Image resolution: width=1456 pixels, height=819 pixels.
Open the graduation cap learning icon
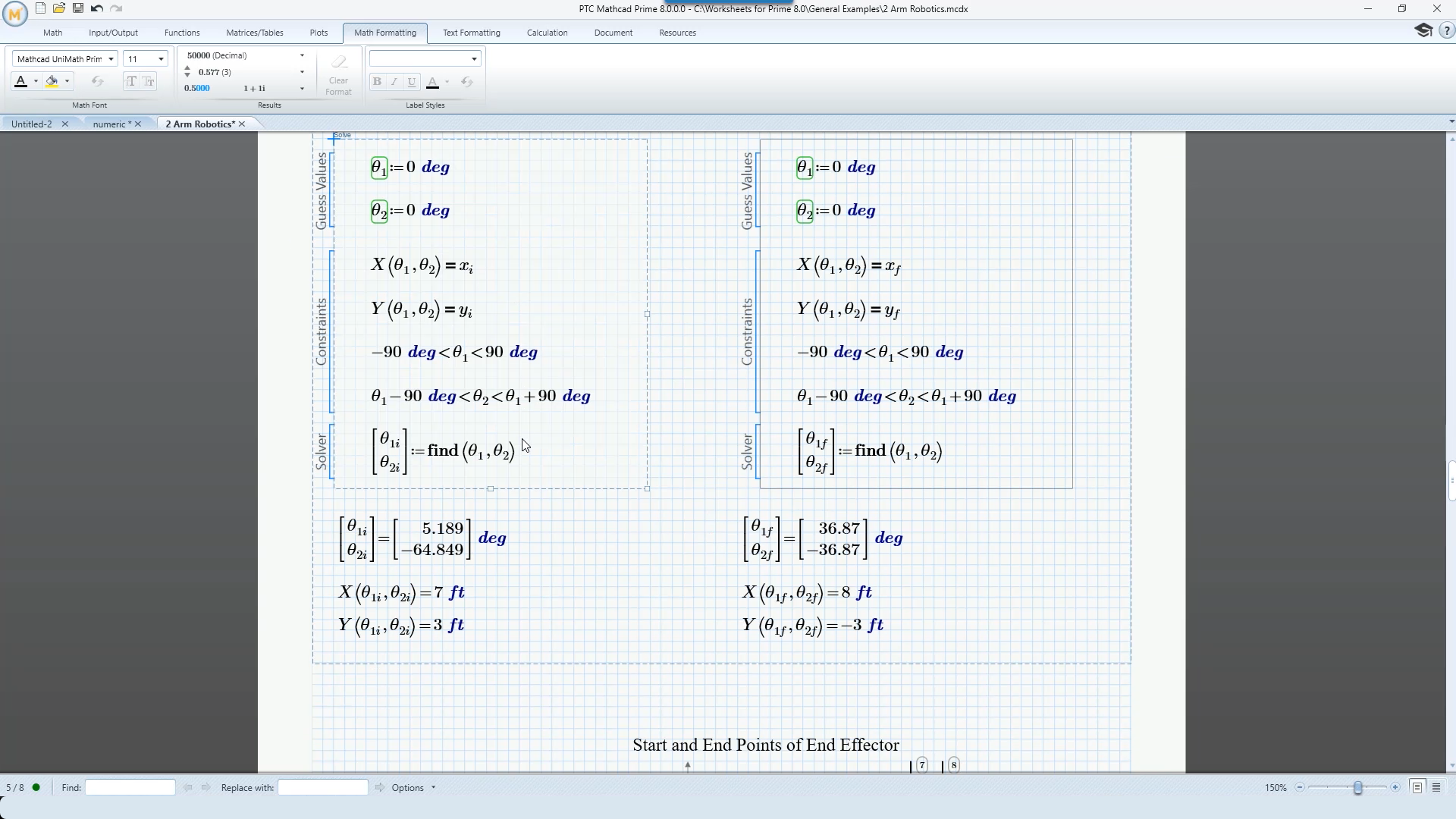[x=1423, y=30]
